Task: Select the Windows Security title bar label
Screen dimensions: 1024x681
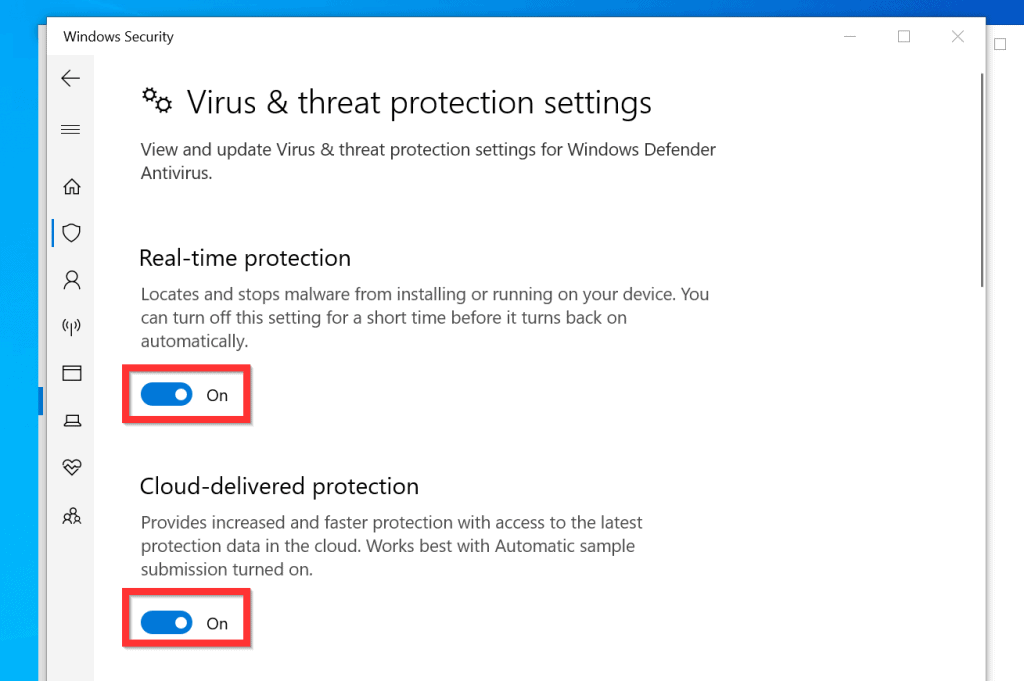Action: click(x=117, y=36)
